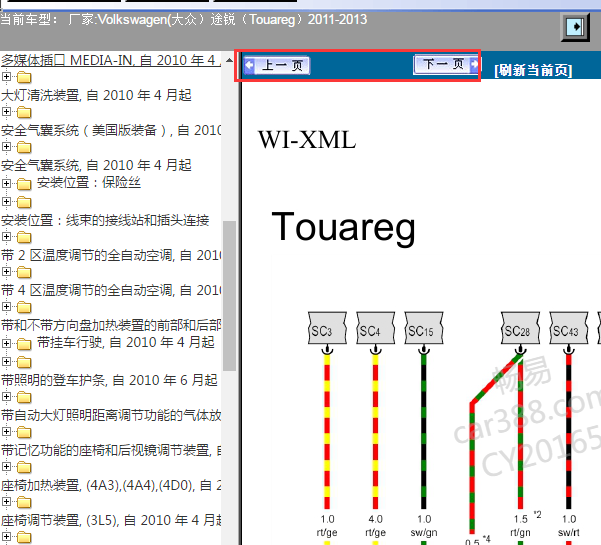This screenshot has width=601, height=545.
Task: Click the 1.0 sw/gn wire label
Action: tap(424, 525)
